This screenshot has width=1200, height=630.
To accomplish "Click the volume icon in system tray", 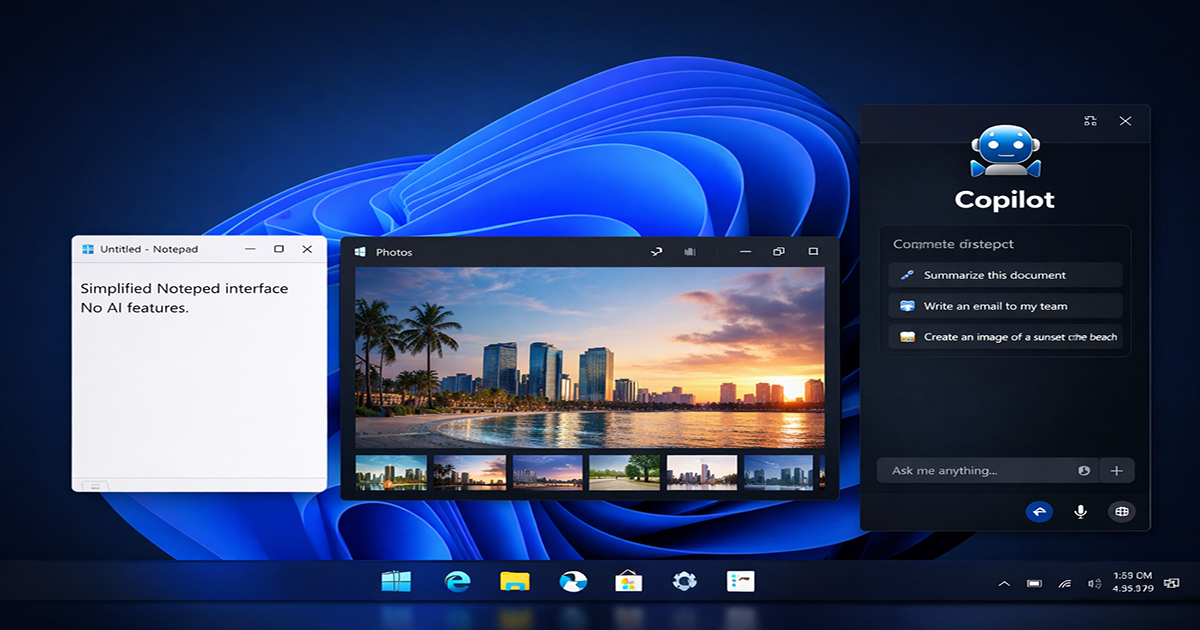I will click(1094, 583).
